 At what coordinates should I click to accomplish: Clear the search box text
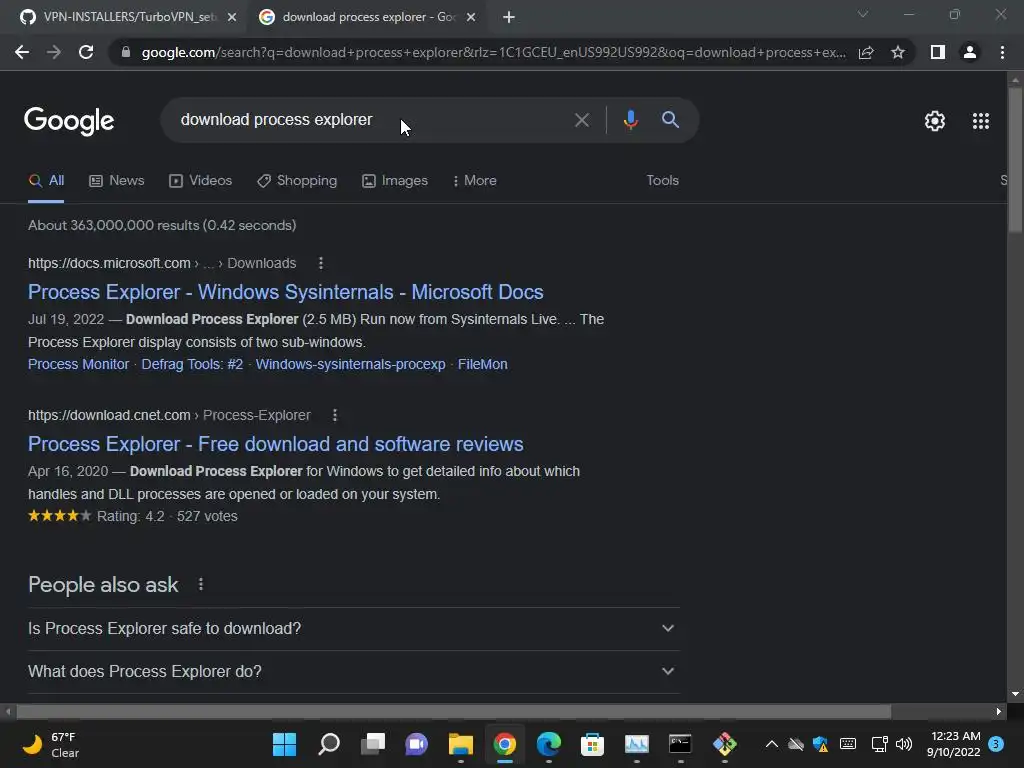[x=581, y=120]
